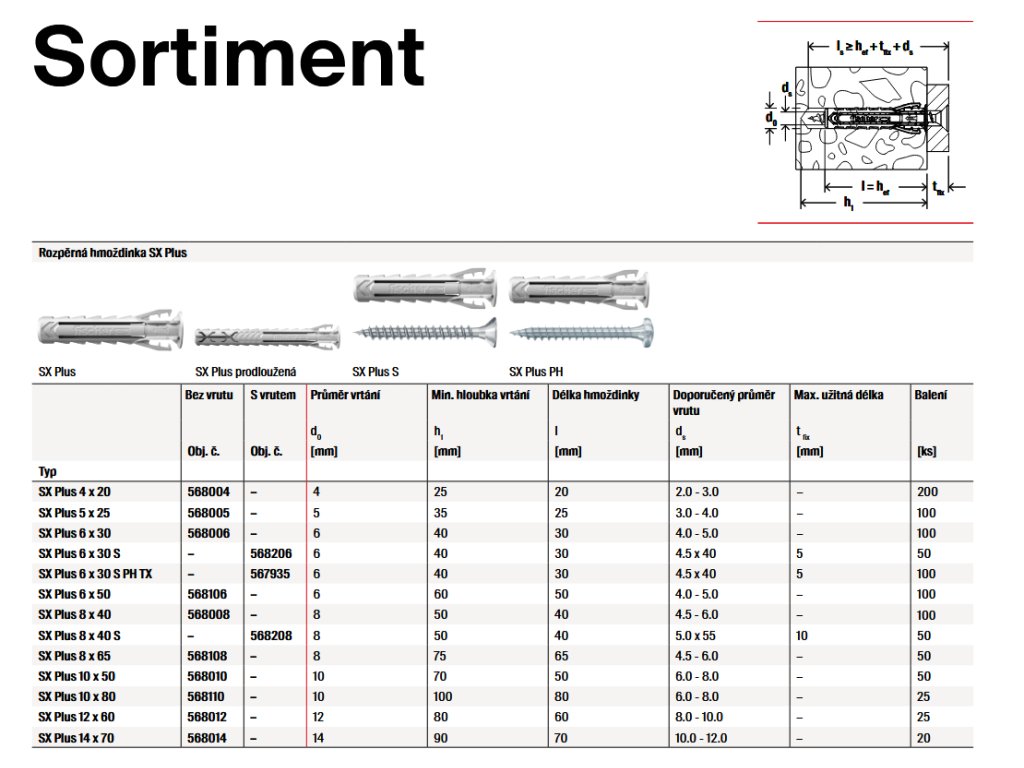Click the 'Typ' row header
Image resolution: width=1024 pixels, height=768 pixels.
pyautogui.click(x=48, y=472)
